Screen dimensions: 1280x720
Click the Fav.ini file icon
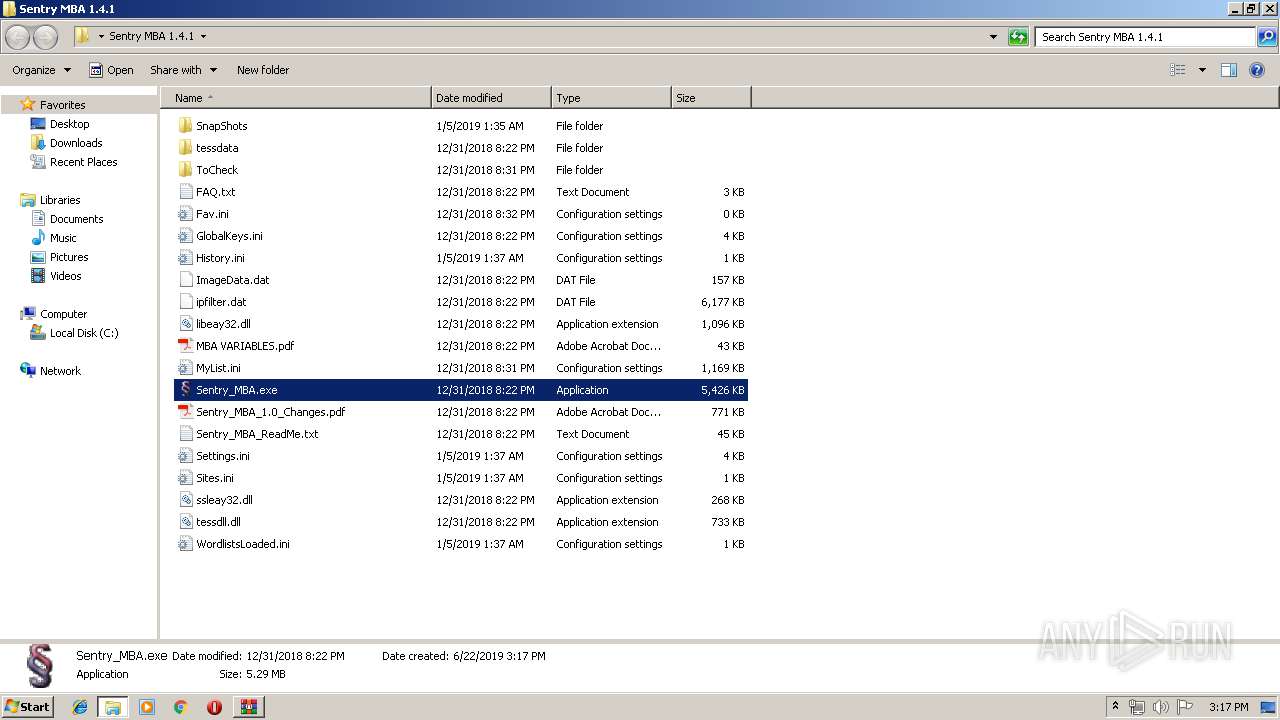pos(185,214)
